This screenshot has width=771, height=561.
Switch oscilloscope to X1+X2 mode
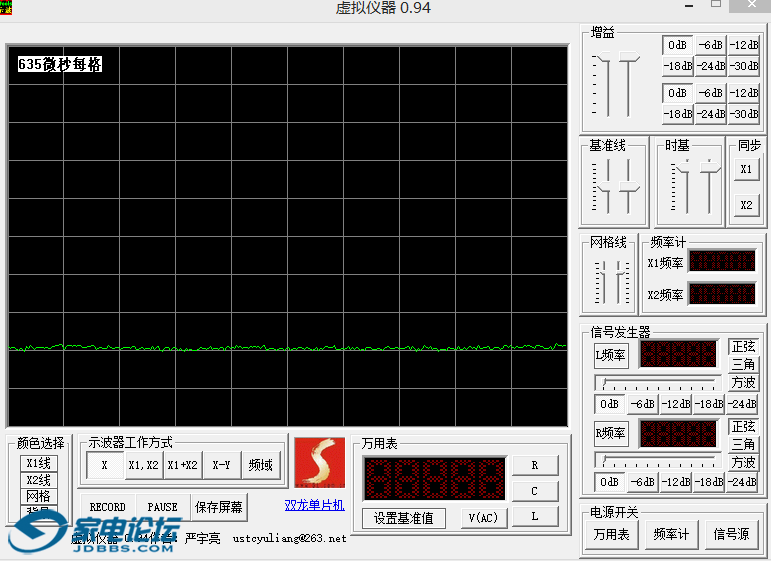pyautogui.click(x=182, y=465)
